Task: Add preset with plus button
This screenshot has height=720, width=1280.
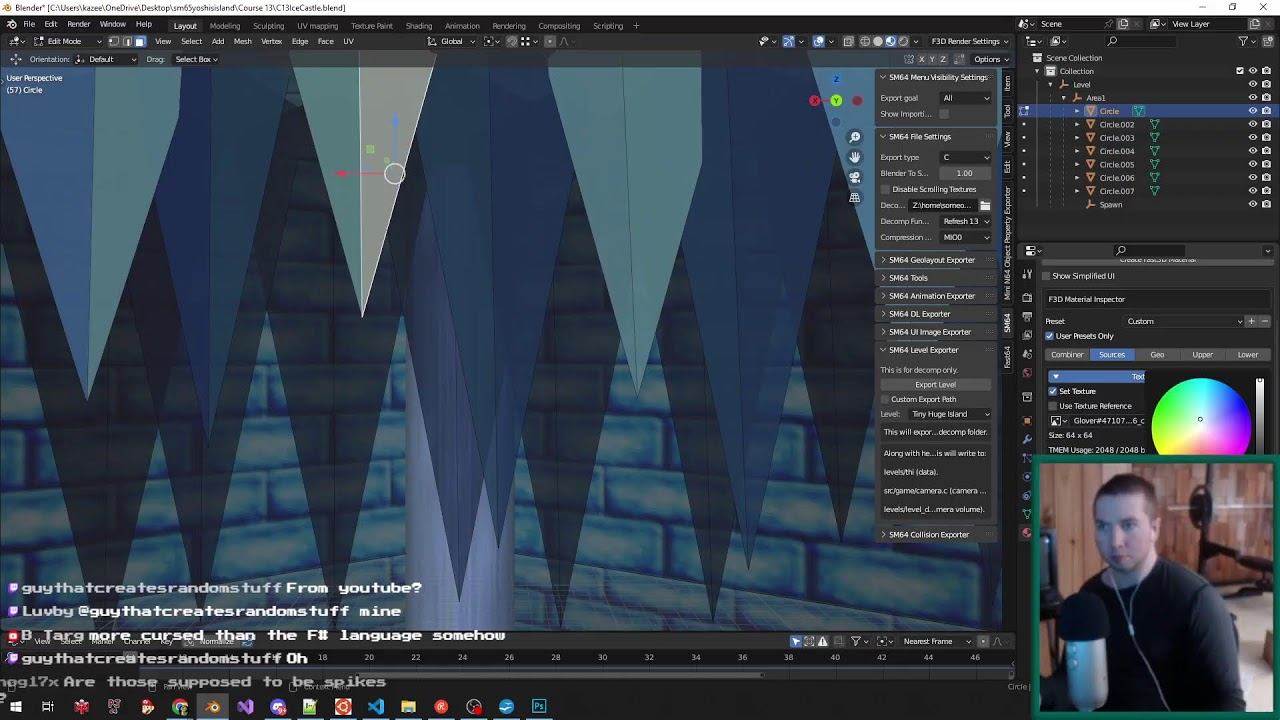Action: coord(1251,321)
